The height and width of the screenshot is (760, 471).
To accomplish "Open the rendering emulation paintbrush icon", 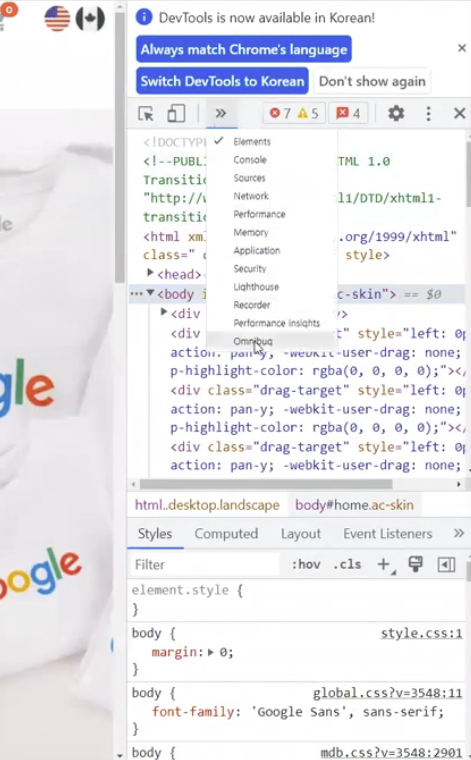I will coord(415,564).
